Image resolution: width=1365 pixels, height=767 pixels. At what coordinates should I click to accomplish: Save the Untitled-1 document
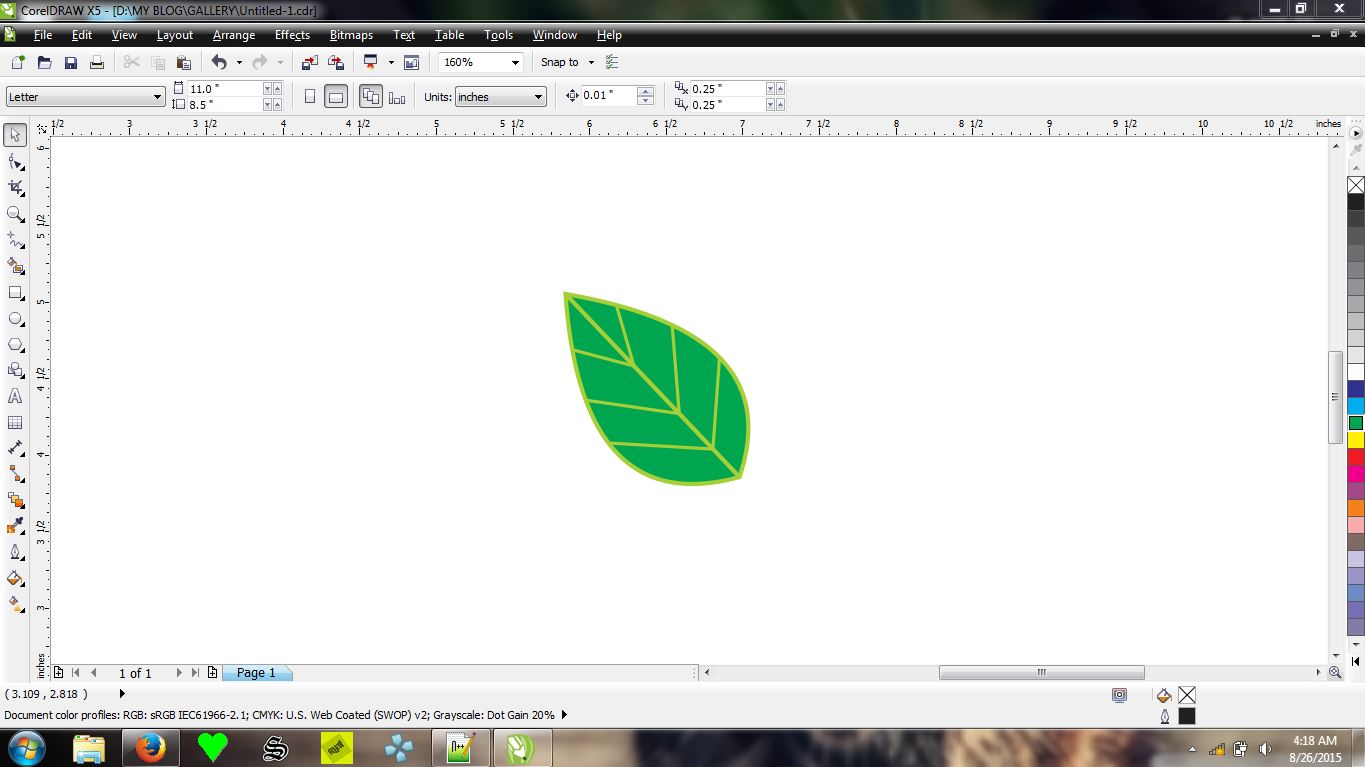coord(70,61)
